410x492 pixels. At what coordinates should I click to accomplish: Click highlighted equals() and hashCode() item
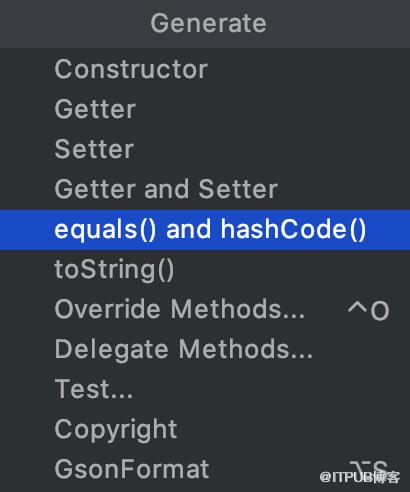[x=205, y=230]
